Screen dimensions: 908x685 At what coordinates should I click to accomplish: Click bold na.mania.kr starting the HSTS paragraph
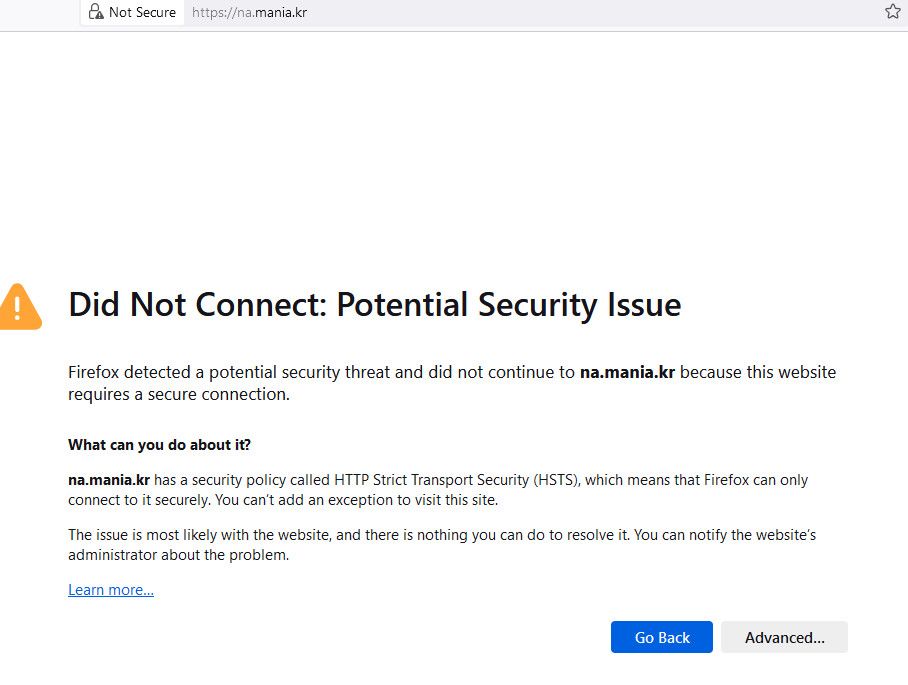(109, 480)
